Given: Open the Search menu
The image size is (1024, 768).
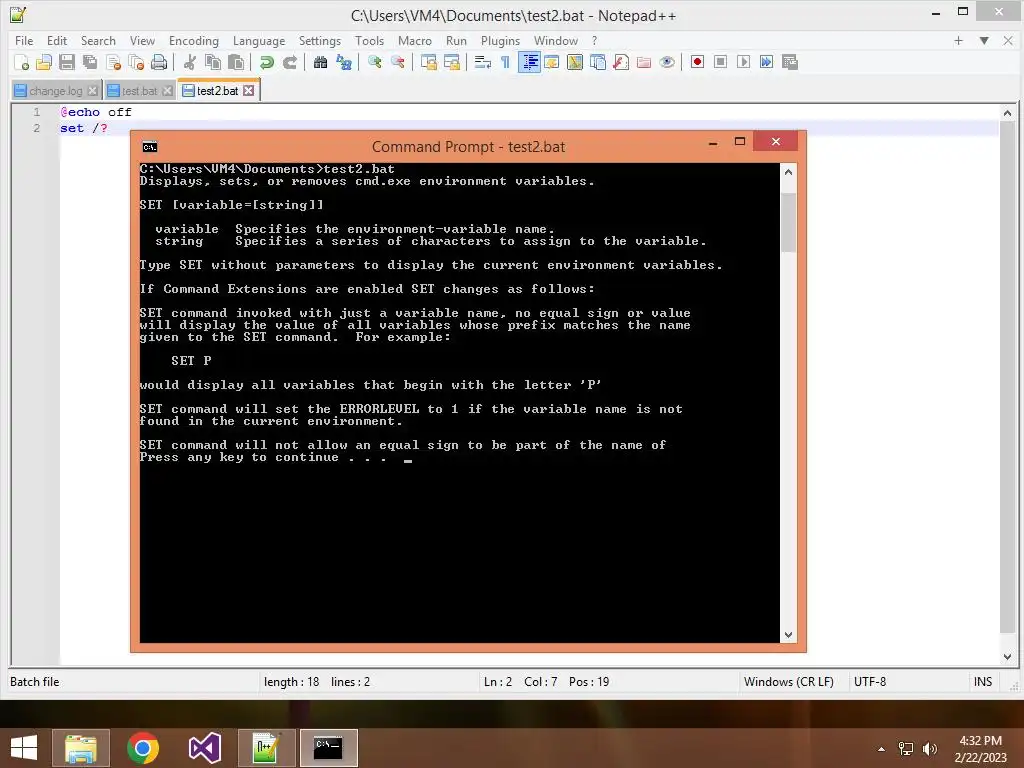Looking at the screenshot, I should [98, 40].
